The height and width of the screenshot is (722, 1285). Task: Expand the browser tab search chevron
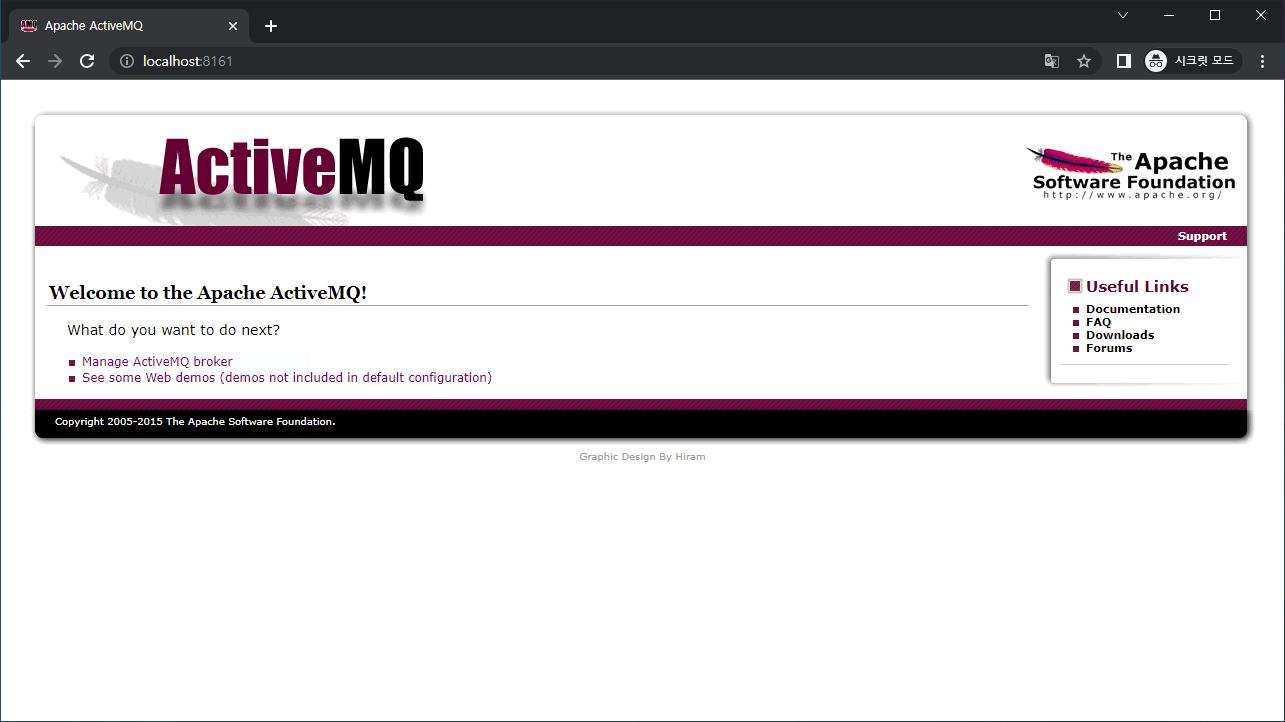1122,15
